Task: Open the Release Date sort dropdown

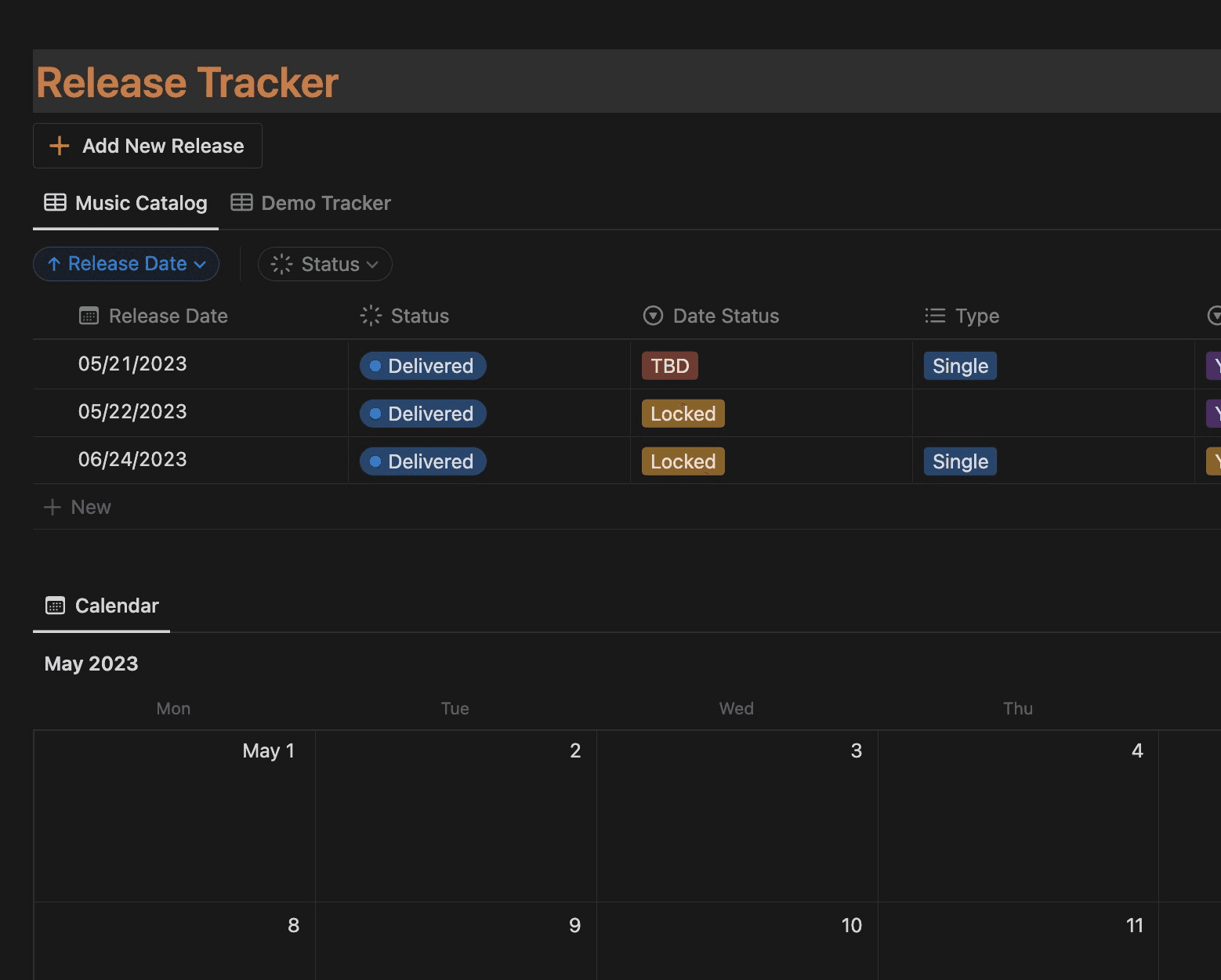Action: [x=126, y=264]
